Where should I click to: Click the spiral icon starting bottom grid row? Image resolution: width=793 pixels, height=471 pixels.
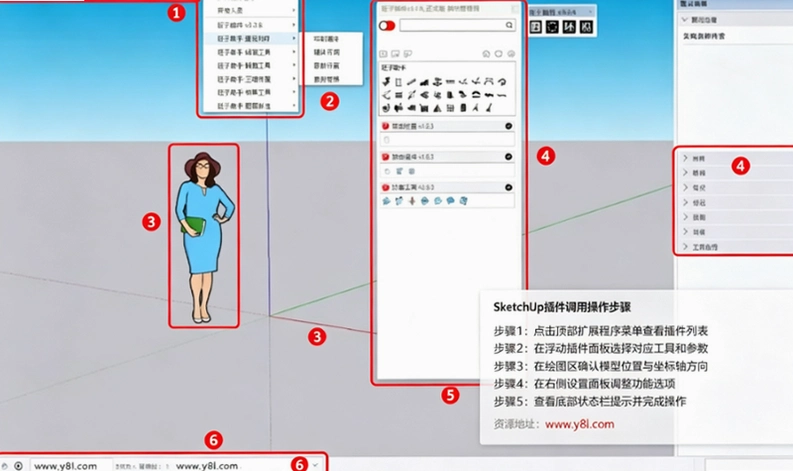386,108
